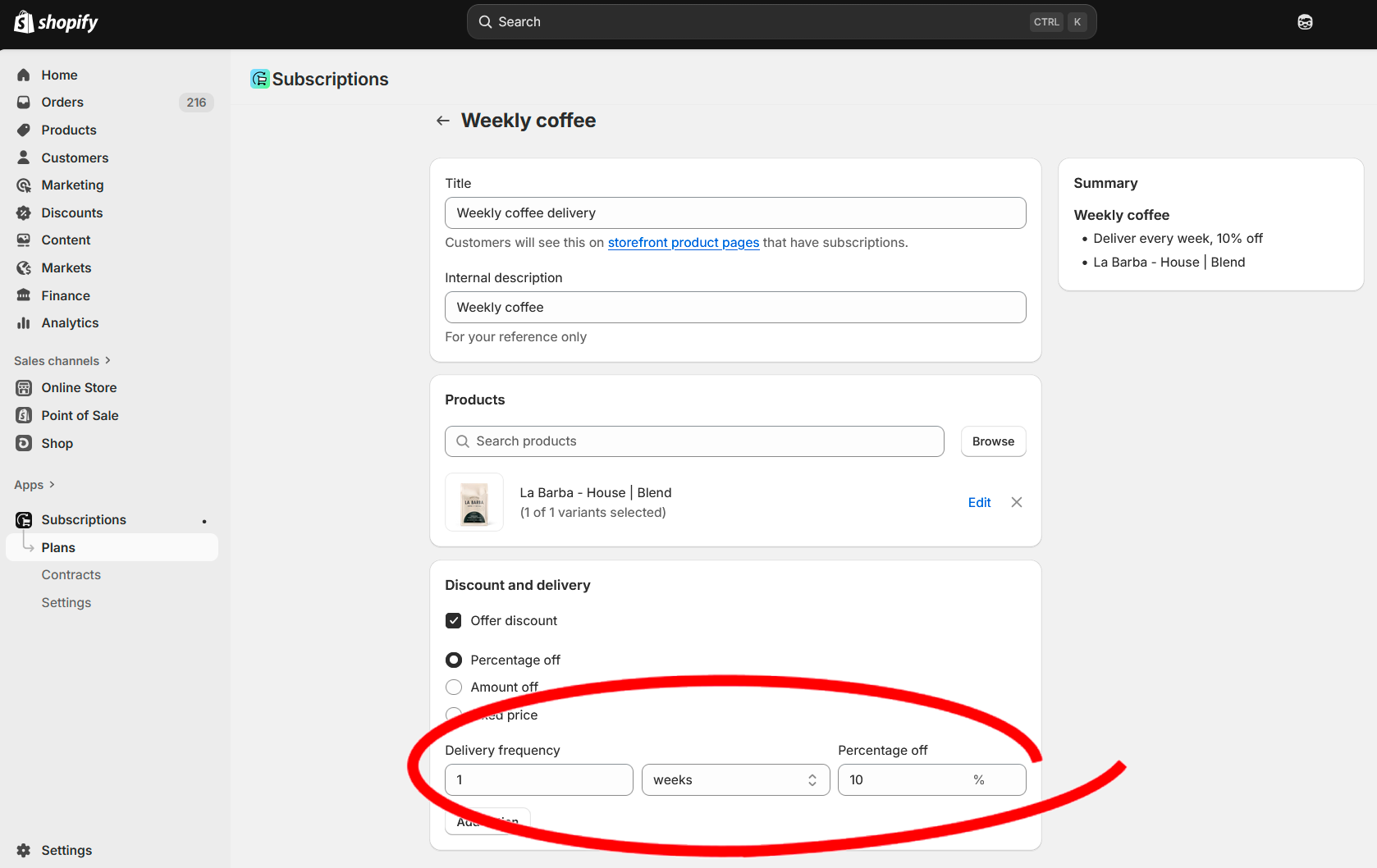Viewport: 1377px width, 868px height.
Task: Open the Analytics bar chart icon
Action: [x=24, y=323]
